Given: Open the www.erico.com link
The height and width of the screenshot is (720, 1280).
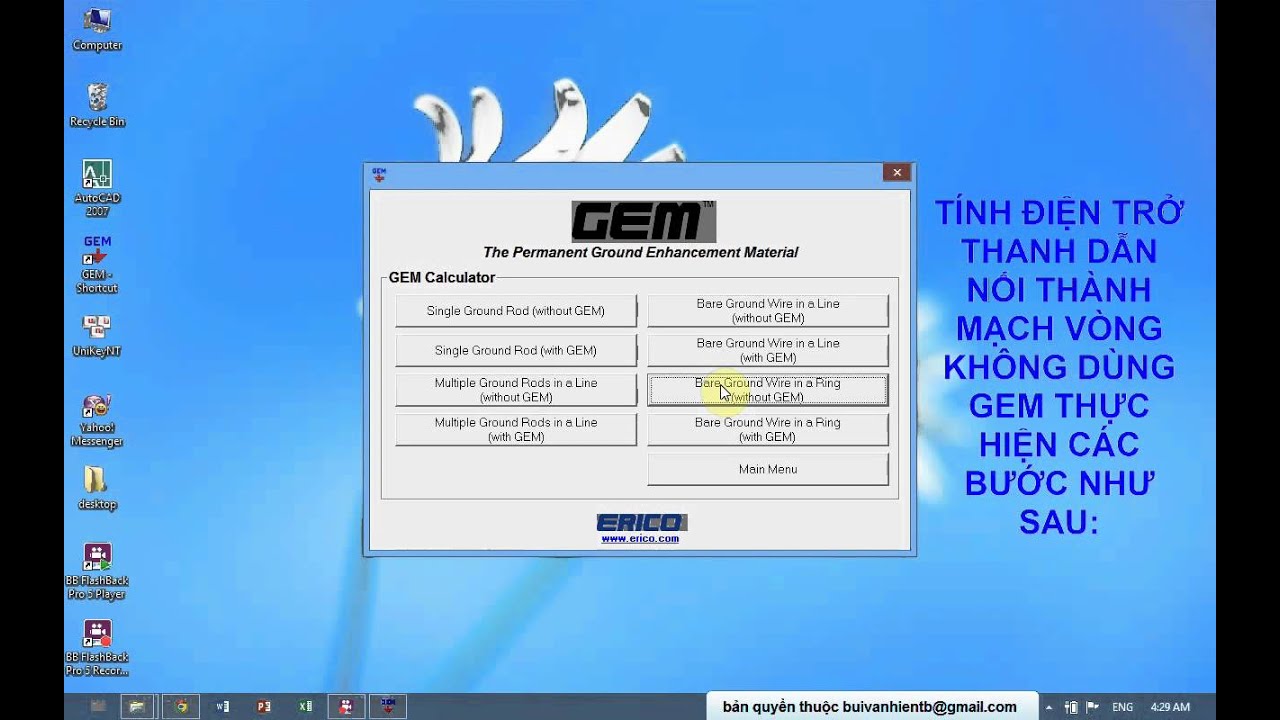Looking at the screenshot, I should [x=640, y=539].
